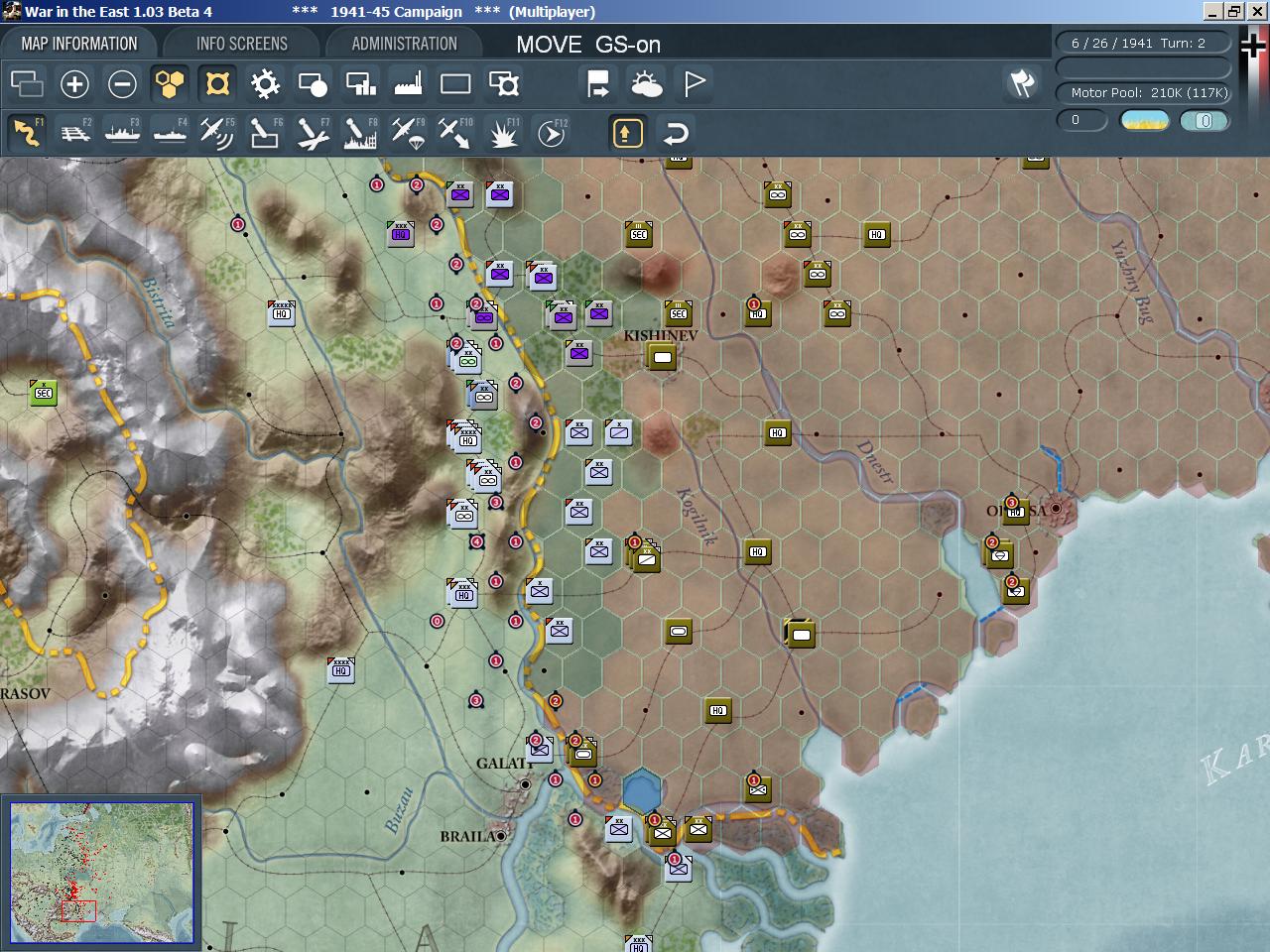Select Air Transfer mode (F10)

coord(455,133)
